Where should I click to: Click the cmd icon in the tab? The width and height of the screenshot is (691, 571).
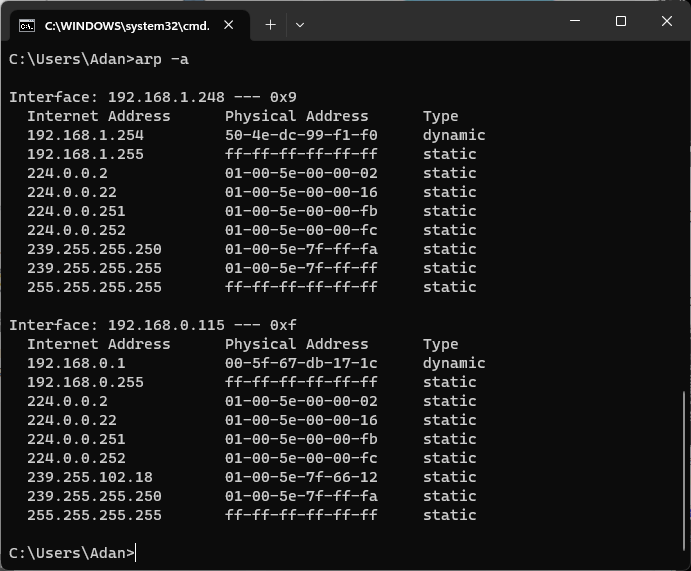pyautogui.click(x=29, y=25)
